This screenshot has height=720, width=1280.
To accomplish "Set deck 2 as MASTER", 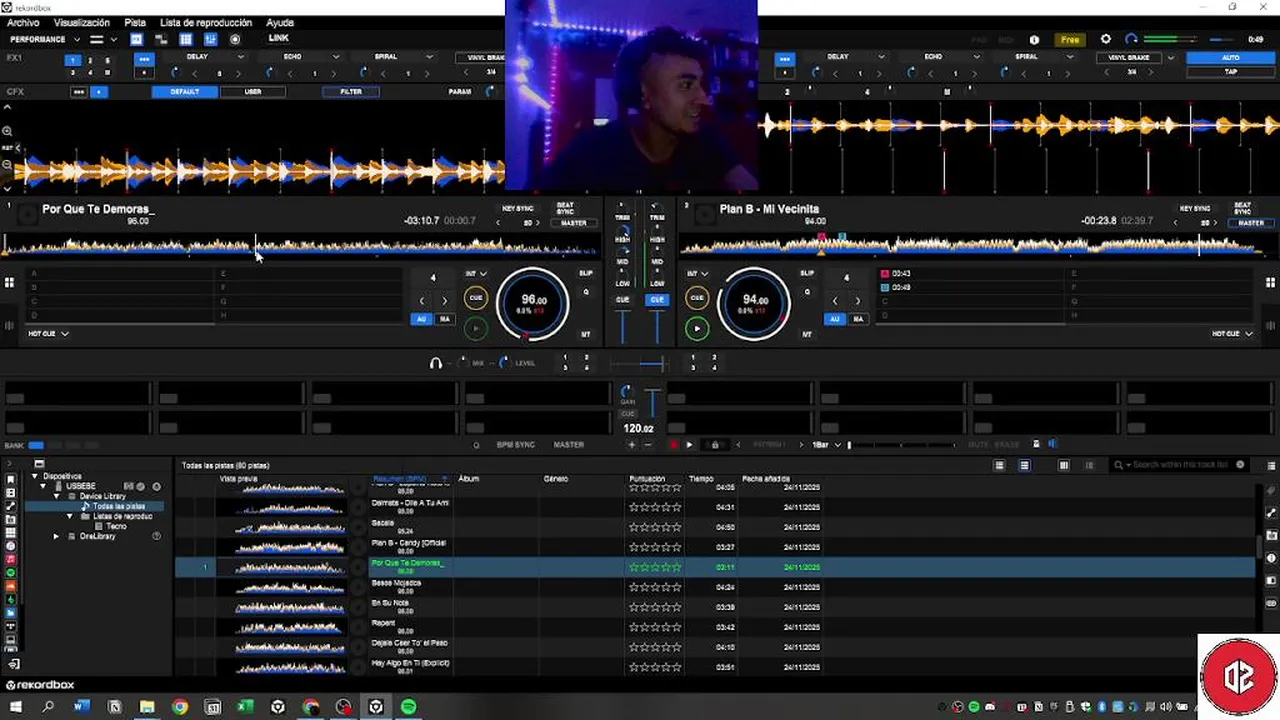I will [x=1250, y=223].
